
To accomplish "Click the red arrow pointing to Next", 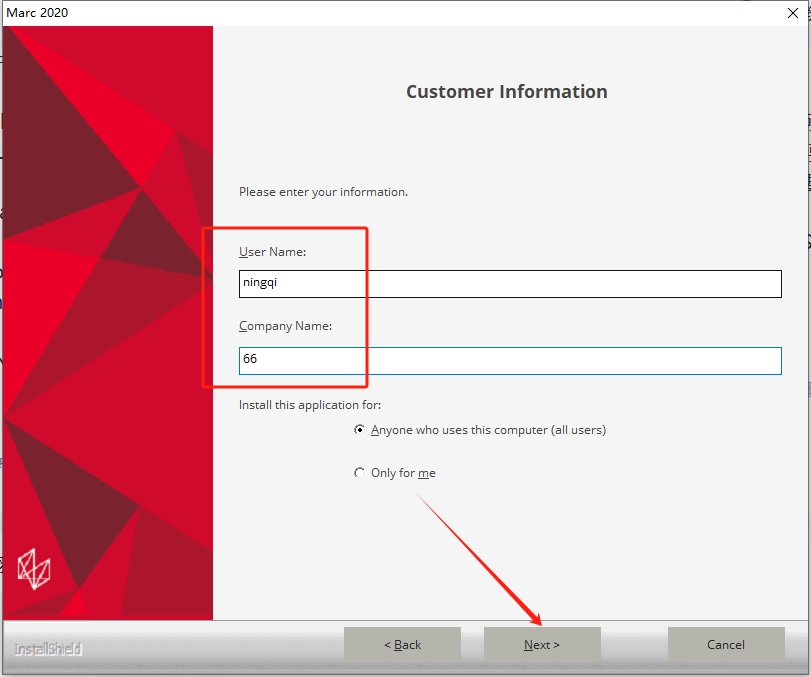I will pos(480,560).
